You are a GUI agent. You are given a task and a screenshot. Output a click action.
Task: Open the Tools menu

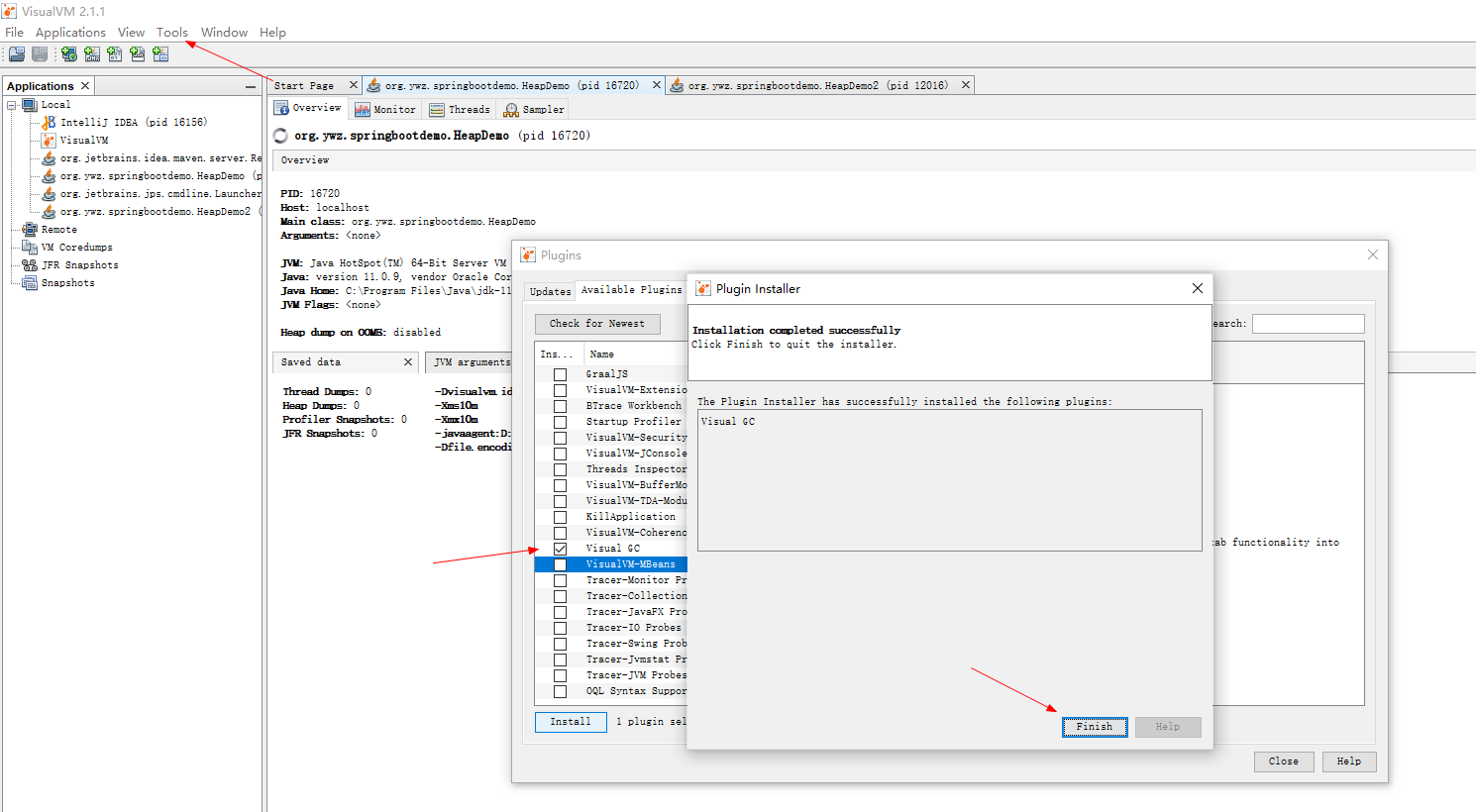coord(172,33)
